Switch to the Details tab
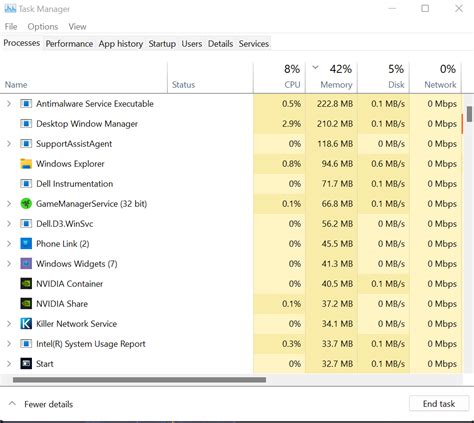The width and height of the screenshot is (474, 423). click(x=220, y=44)
